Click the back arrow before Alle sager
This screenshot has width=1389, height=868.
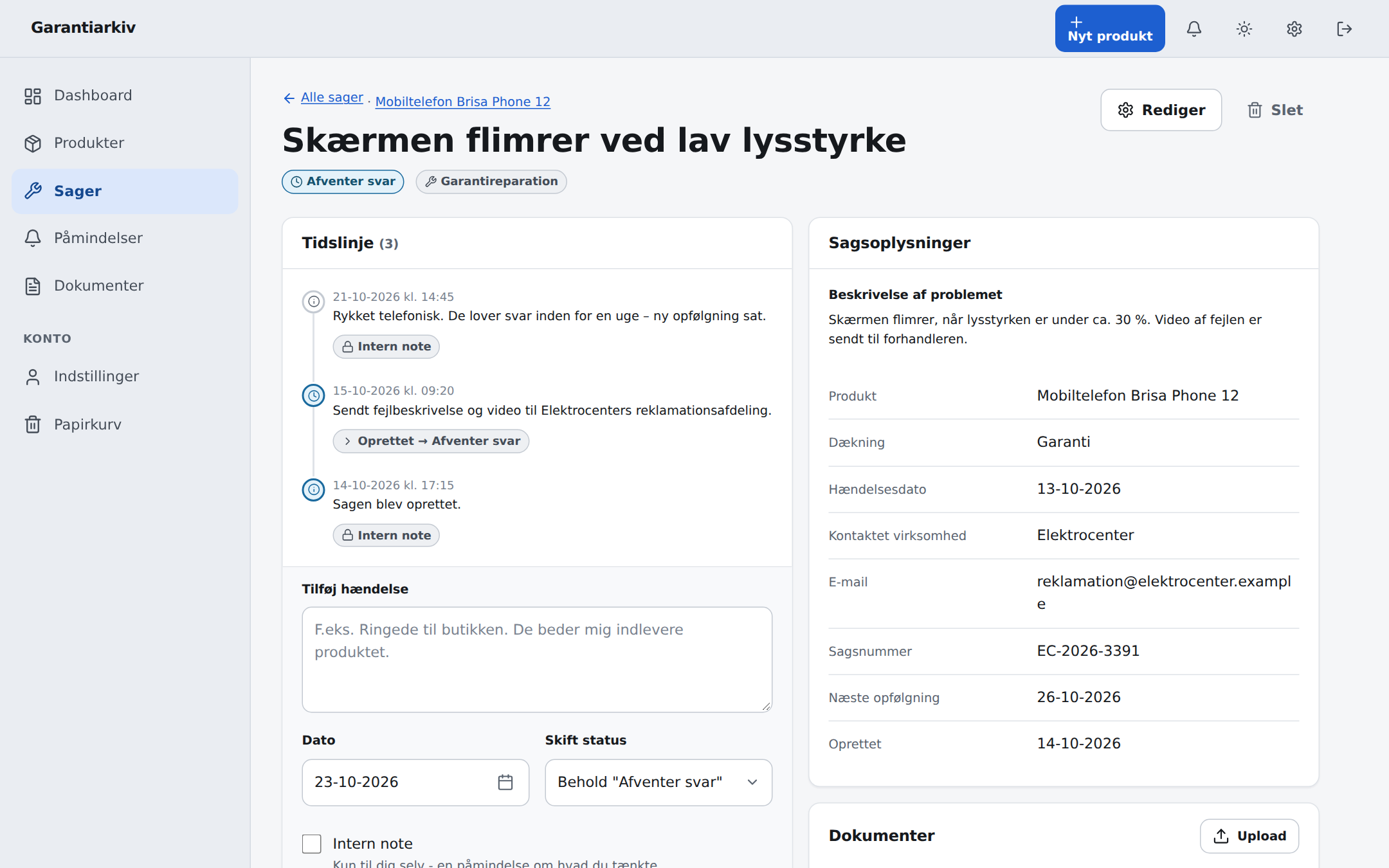coord(289,98)
